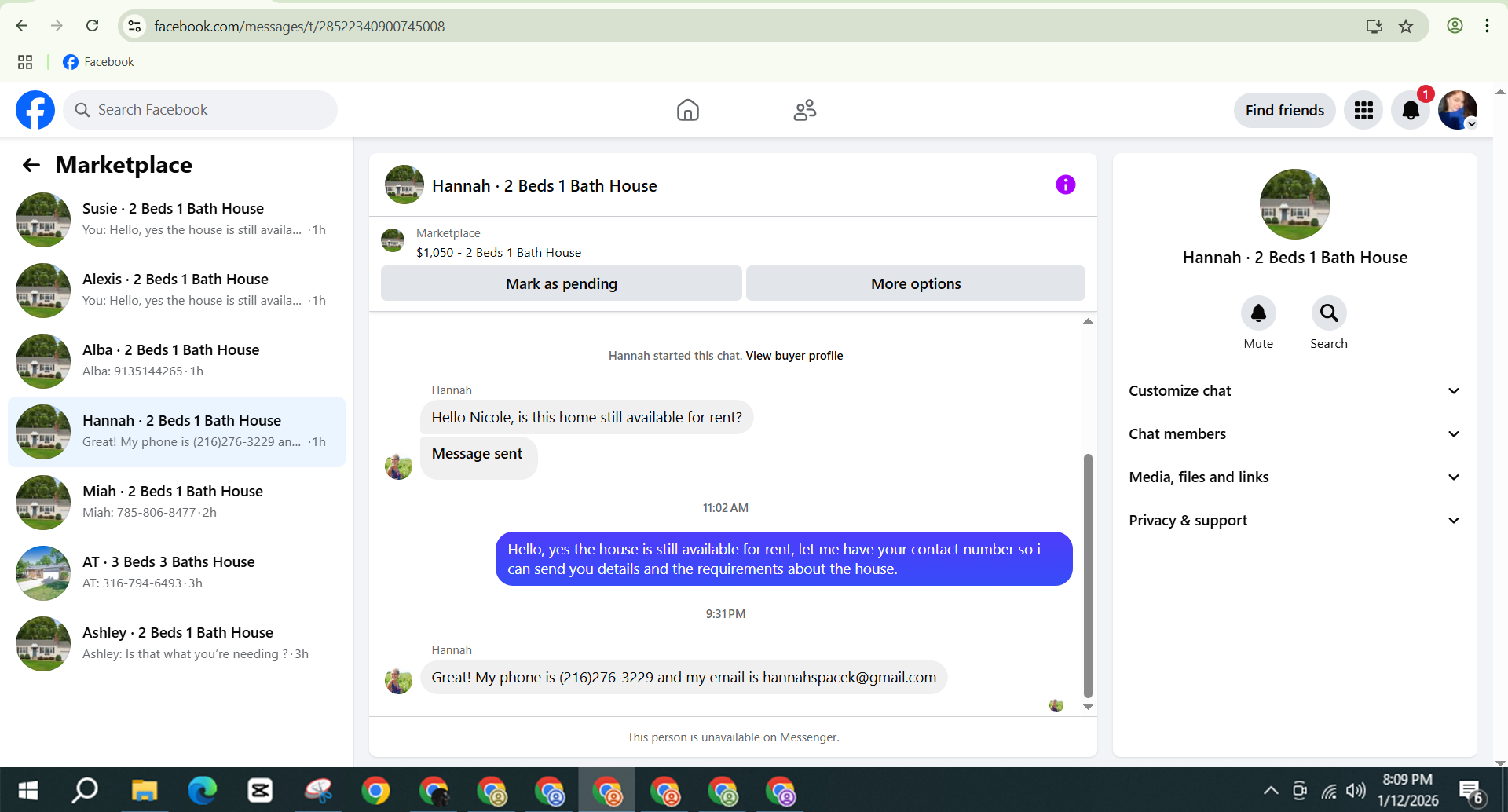Mute this conversation with the bell icon

[1258, 313]
